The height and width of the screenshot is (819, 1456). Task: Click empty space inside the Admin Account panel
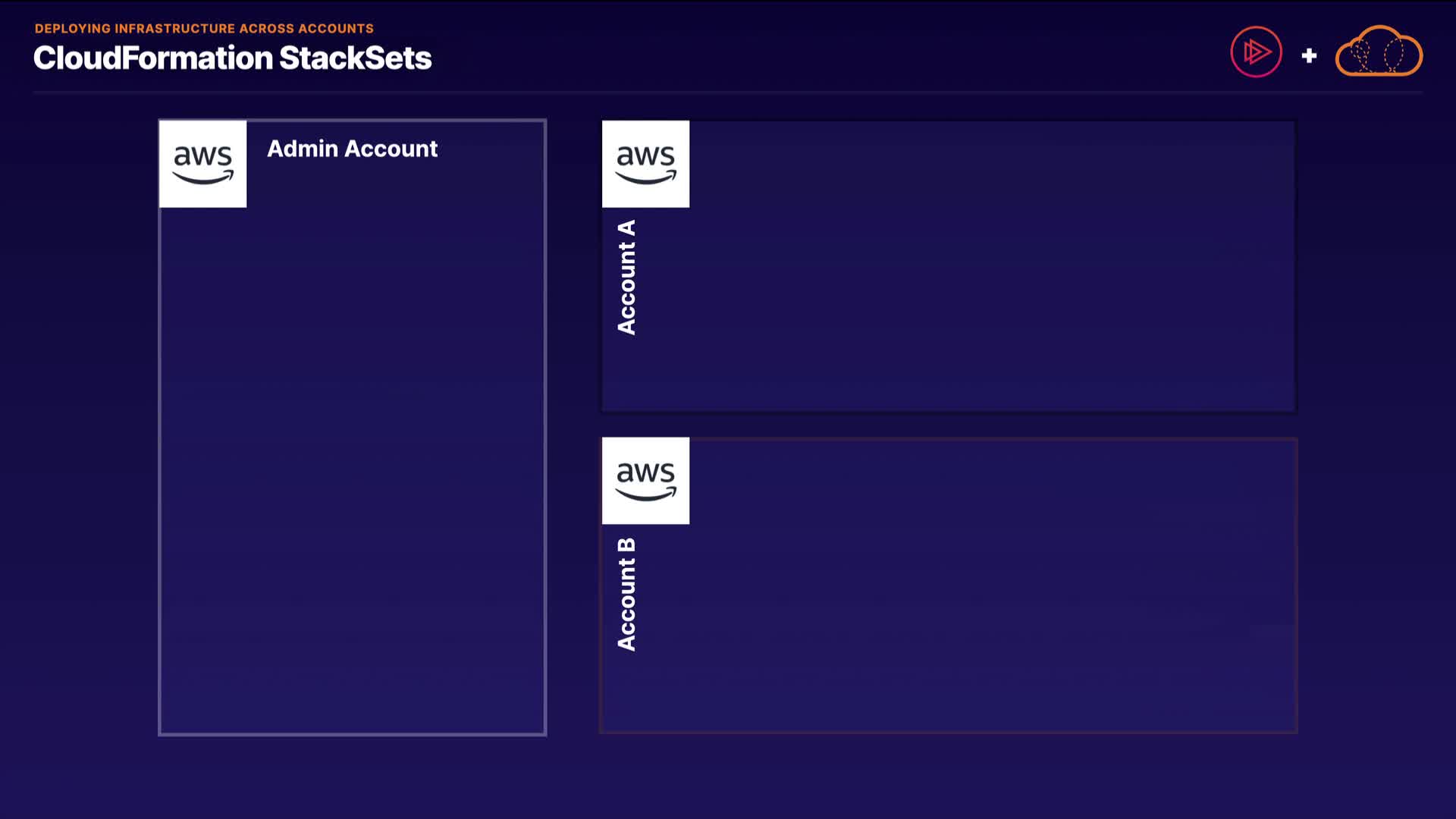(x=352, y=455)
